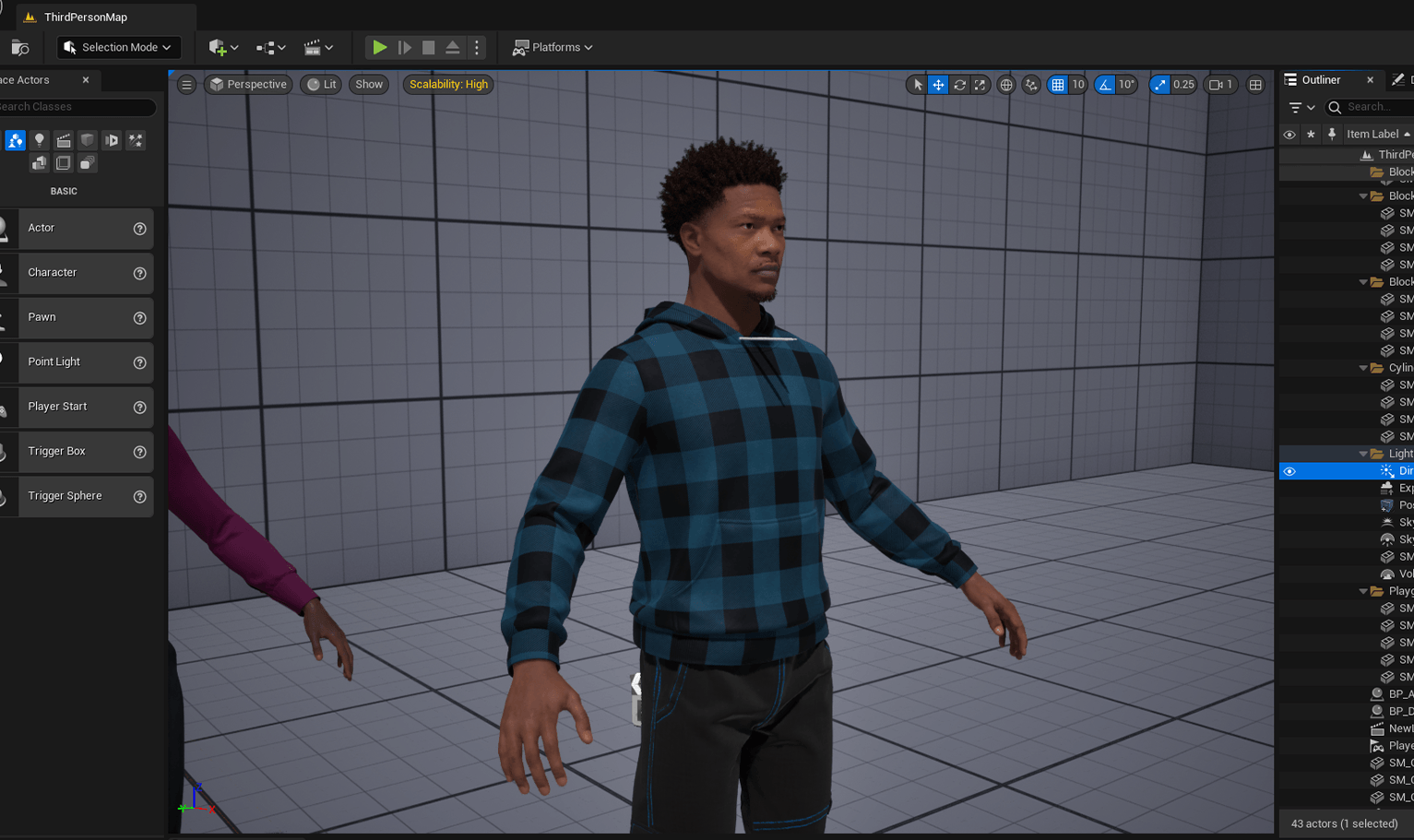Collapse the Light folder in Outliner
1414x840 pixels.
click(x=1363, y=454)
